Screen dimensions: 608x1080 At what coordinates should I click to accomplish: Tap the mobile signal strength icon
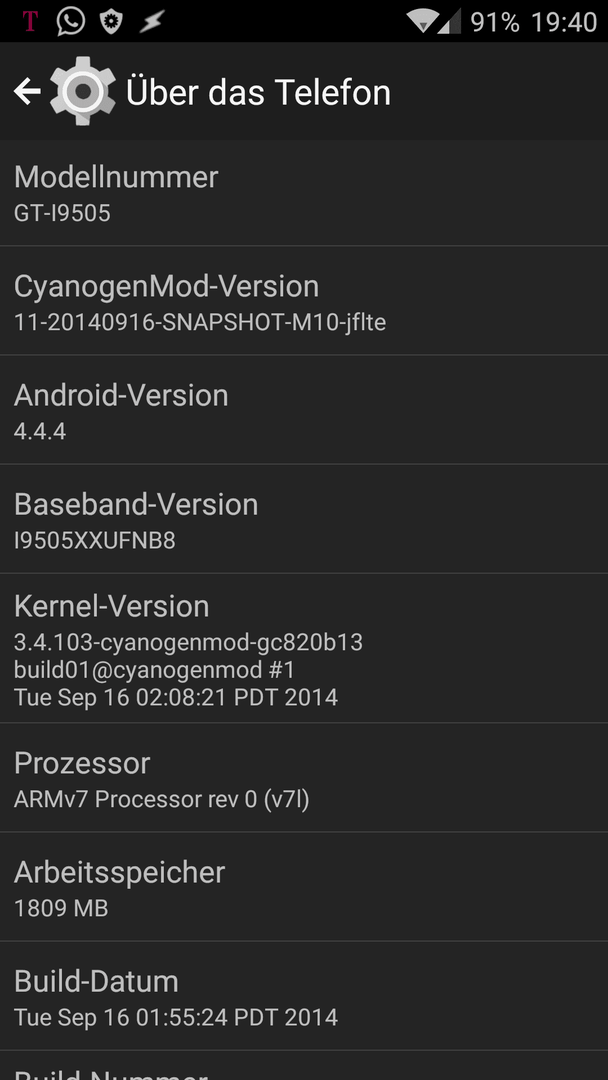[x=449, y=21]
